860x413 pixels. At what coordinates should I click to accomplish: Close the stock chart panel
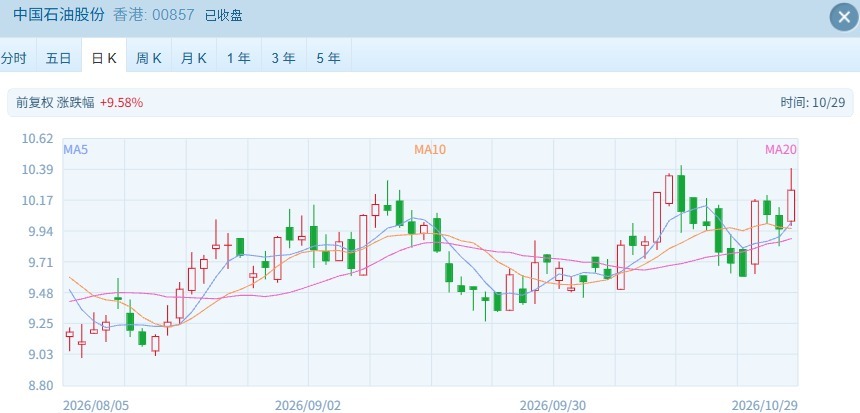844,17
